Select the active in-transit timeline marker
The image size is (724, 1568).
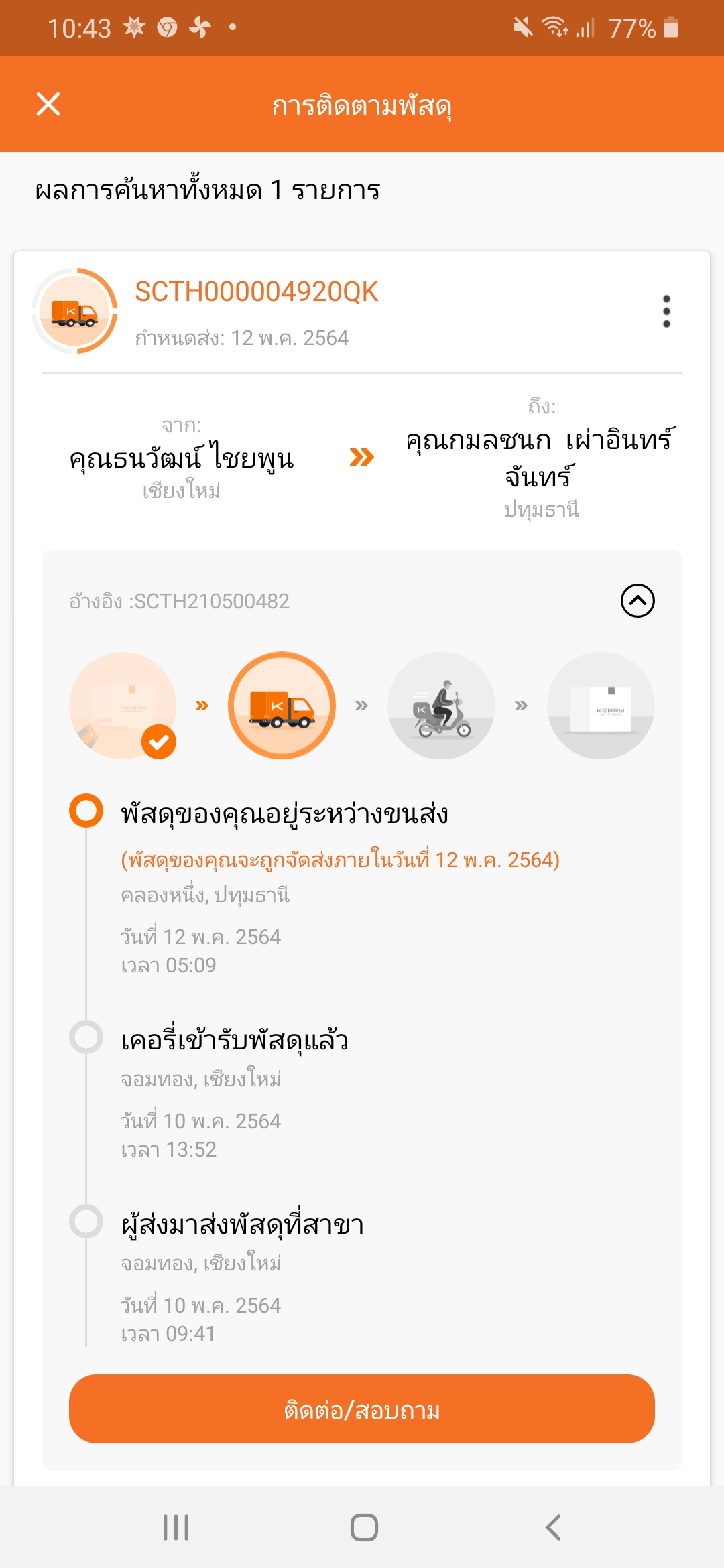(86, 810)
